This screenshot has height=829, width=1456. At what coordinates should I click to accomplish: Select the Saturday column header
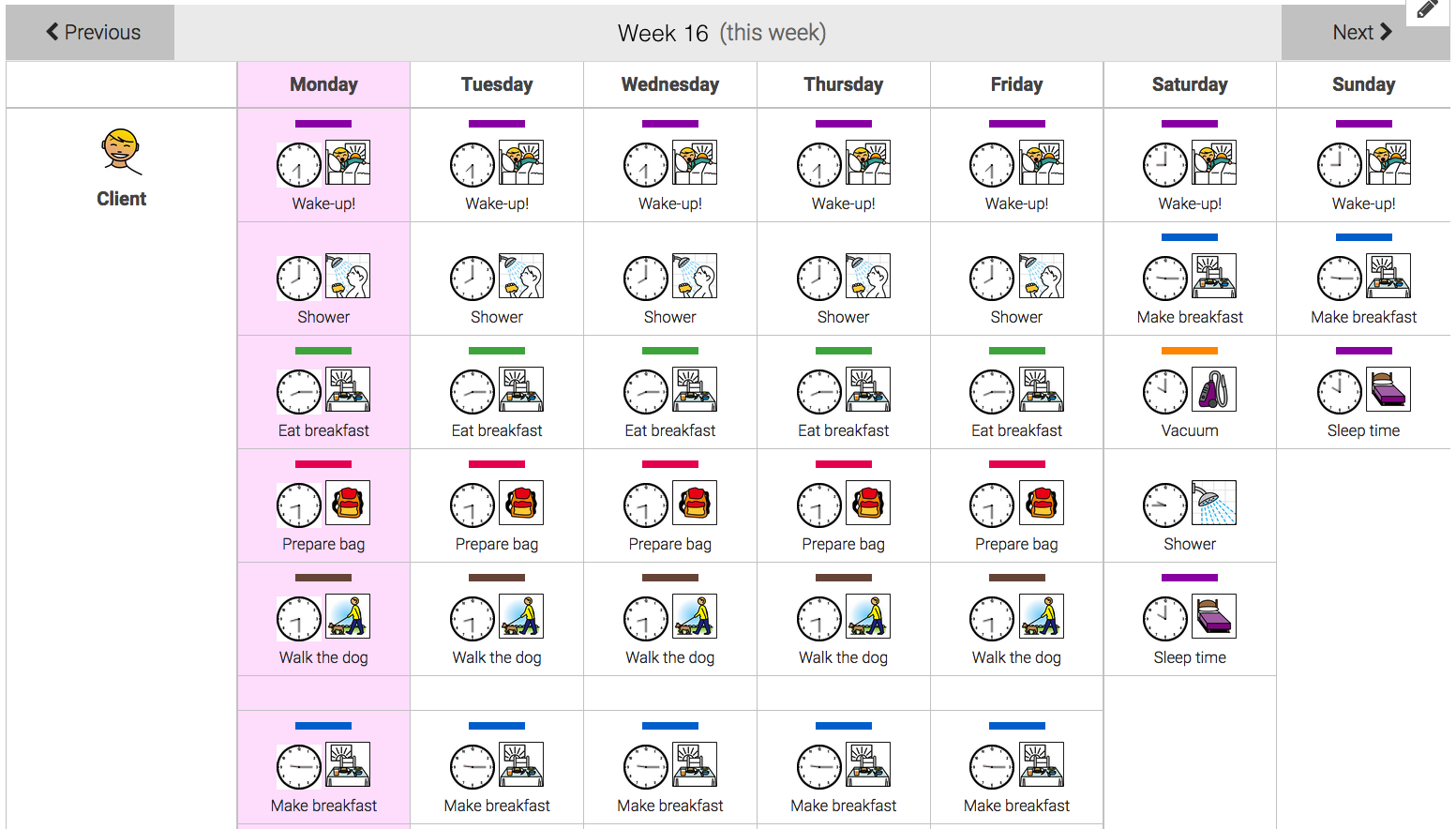[1190, 84]
